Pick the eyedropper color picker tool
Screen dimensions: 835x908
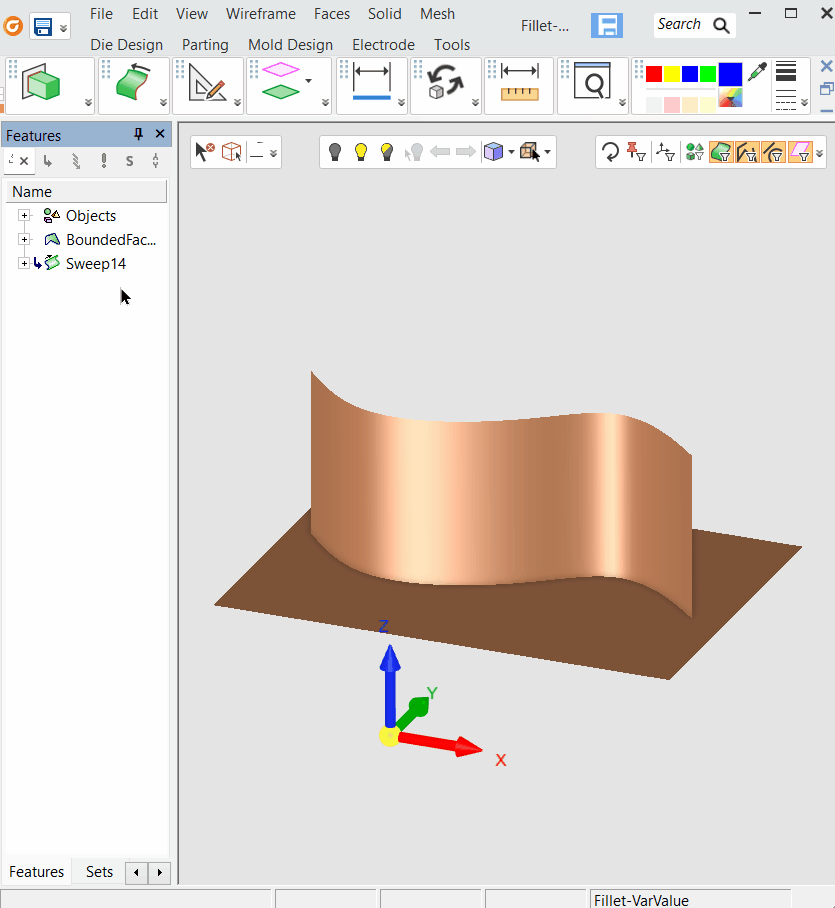tap(758, 74)
